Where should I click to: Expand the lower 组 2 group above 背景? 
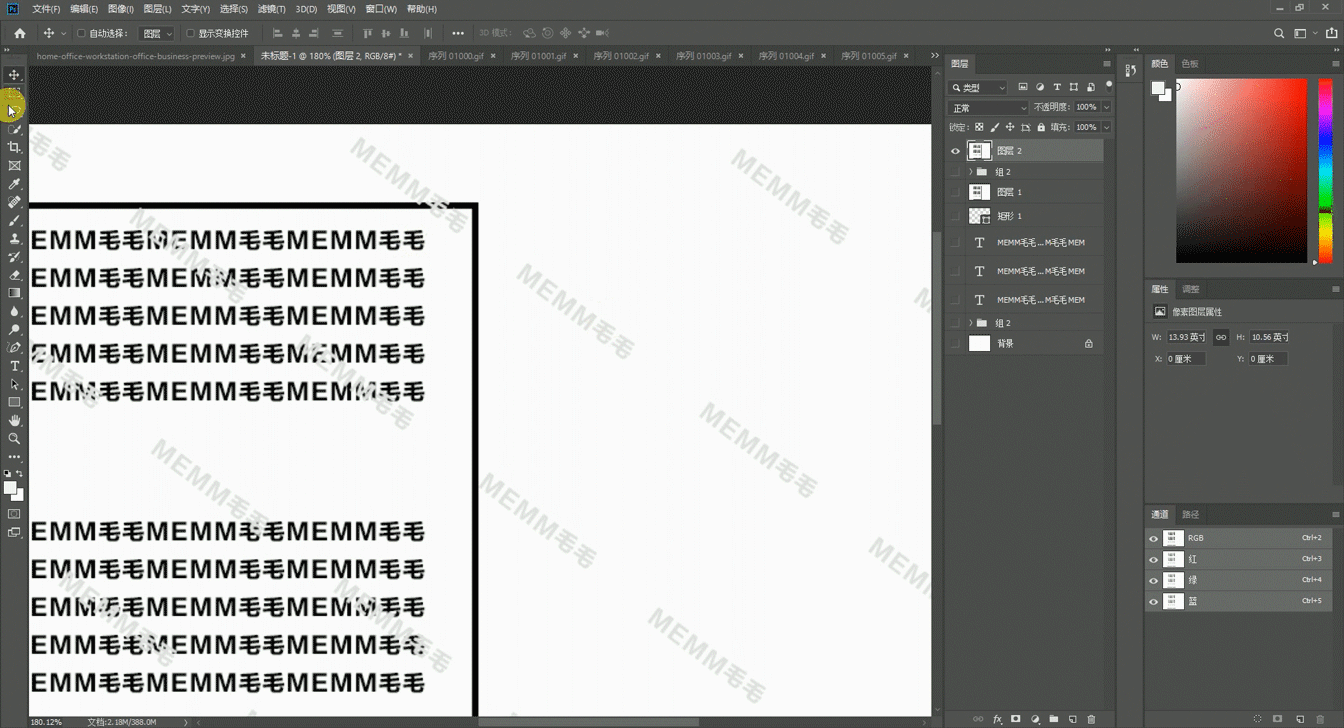pos(971,323)
